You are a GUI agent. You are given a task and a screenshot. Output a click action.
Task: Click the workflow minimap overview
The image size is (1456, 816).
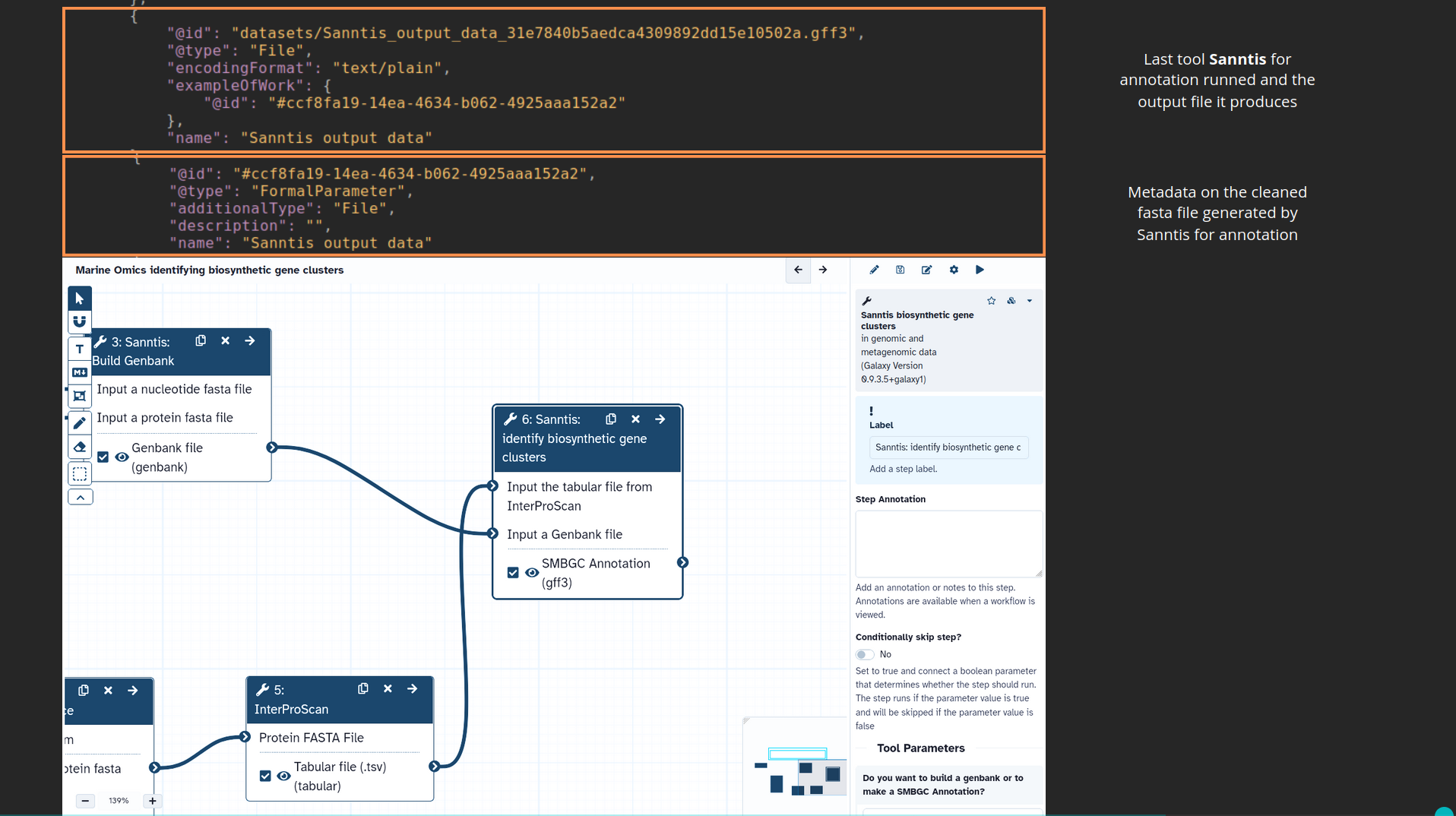(795, 767)
